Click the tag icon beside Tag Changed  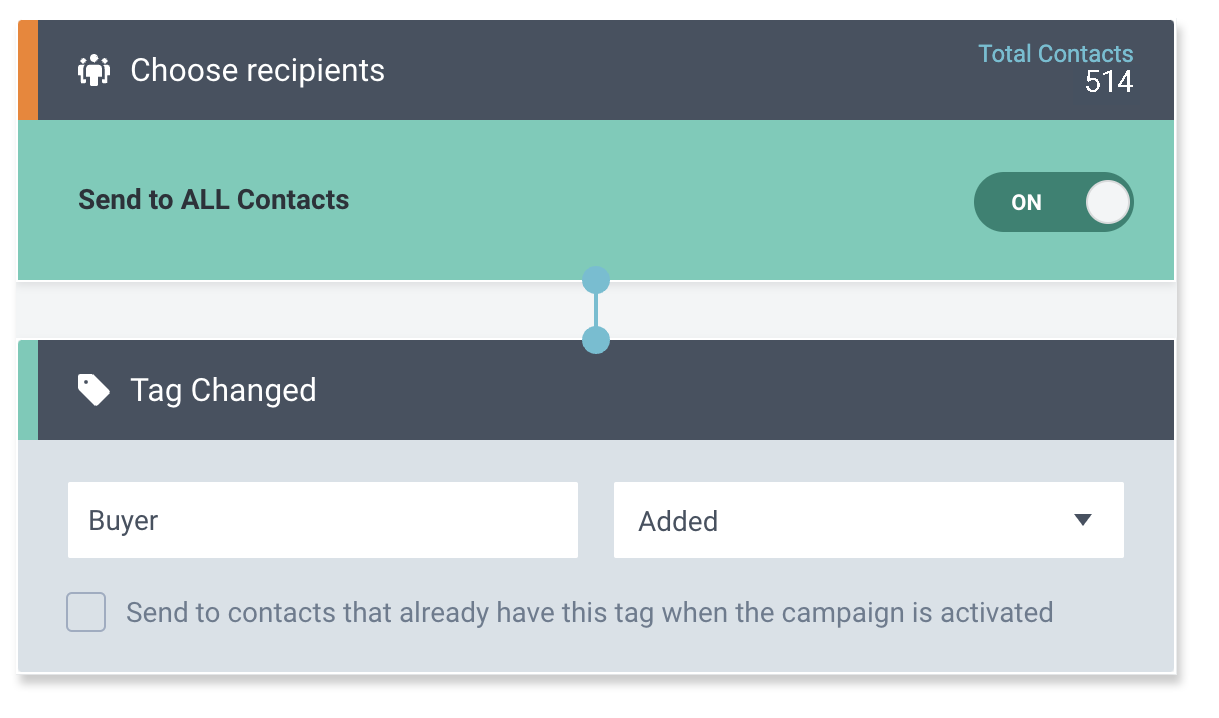tap(94, 390)
